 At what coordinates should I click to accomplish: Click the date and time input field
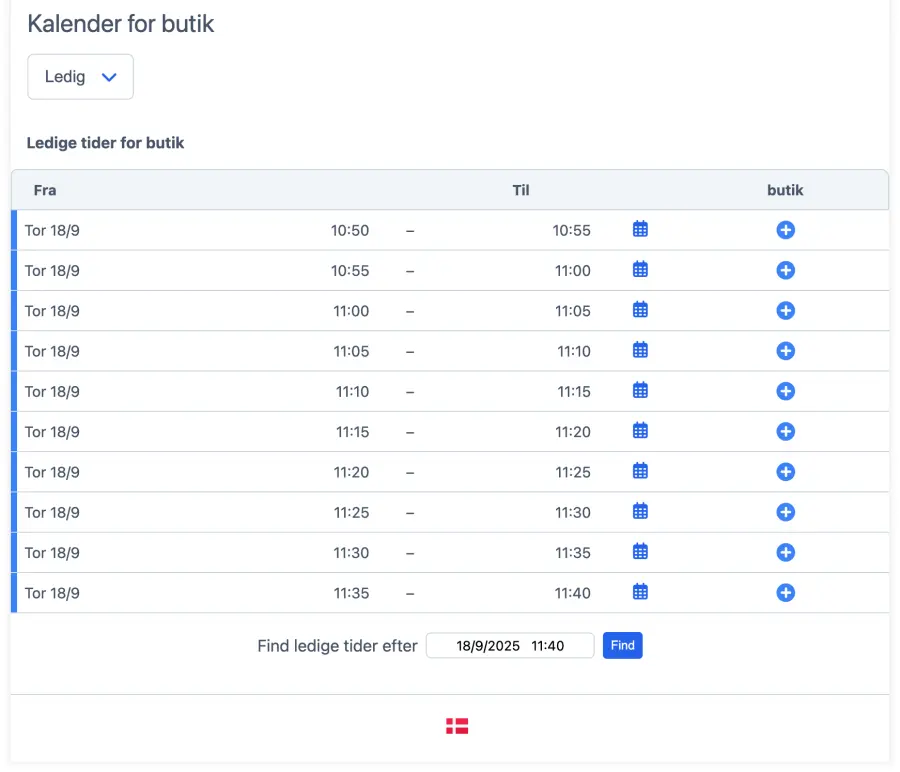pos(510,645)
